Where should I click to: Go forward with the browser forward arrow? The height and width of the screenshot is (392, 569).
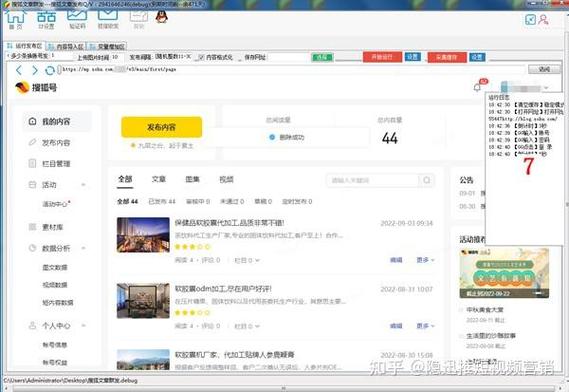34,70
